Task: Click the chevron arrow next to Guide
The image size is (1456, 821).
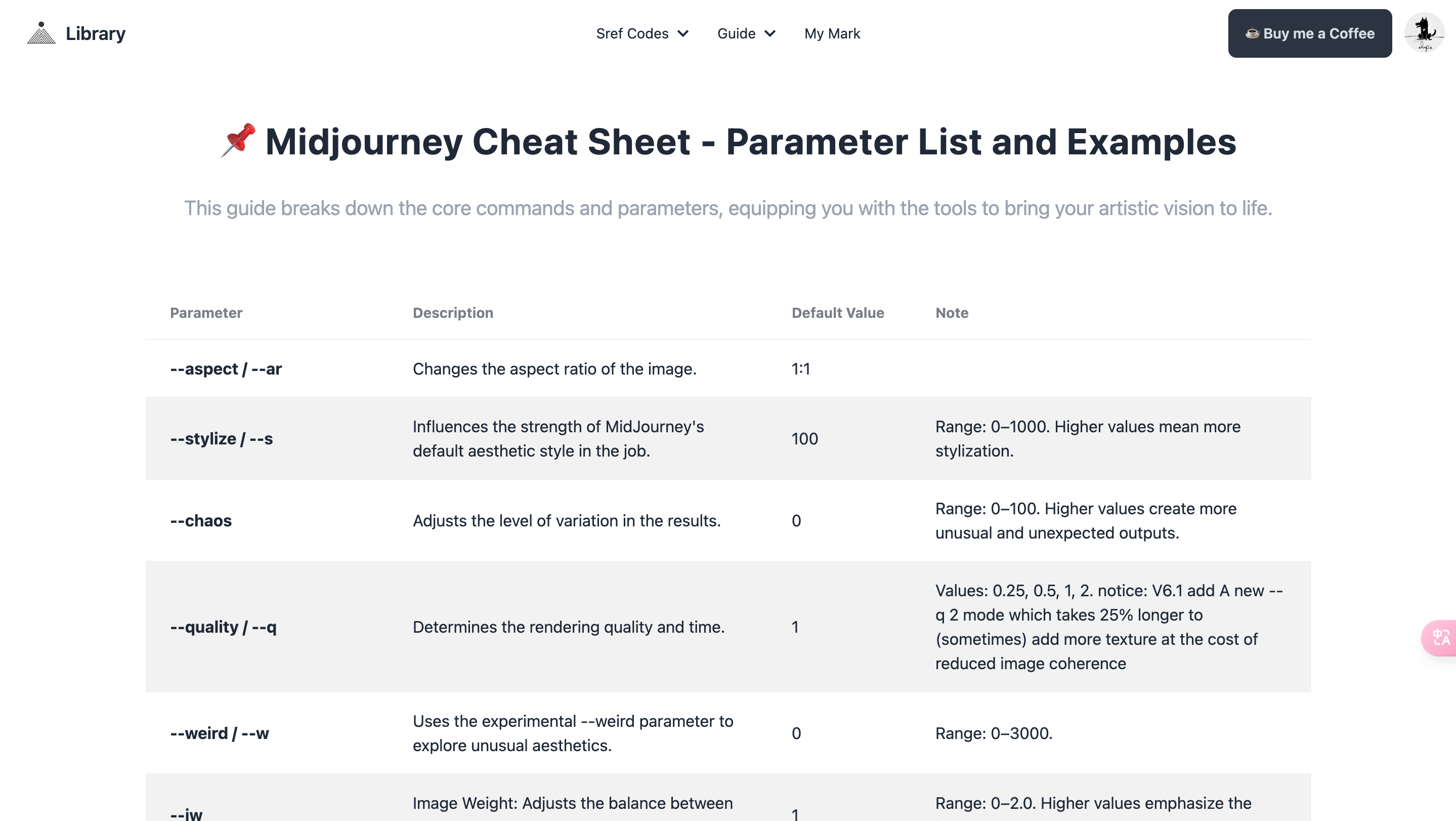Action: (771, 34)
